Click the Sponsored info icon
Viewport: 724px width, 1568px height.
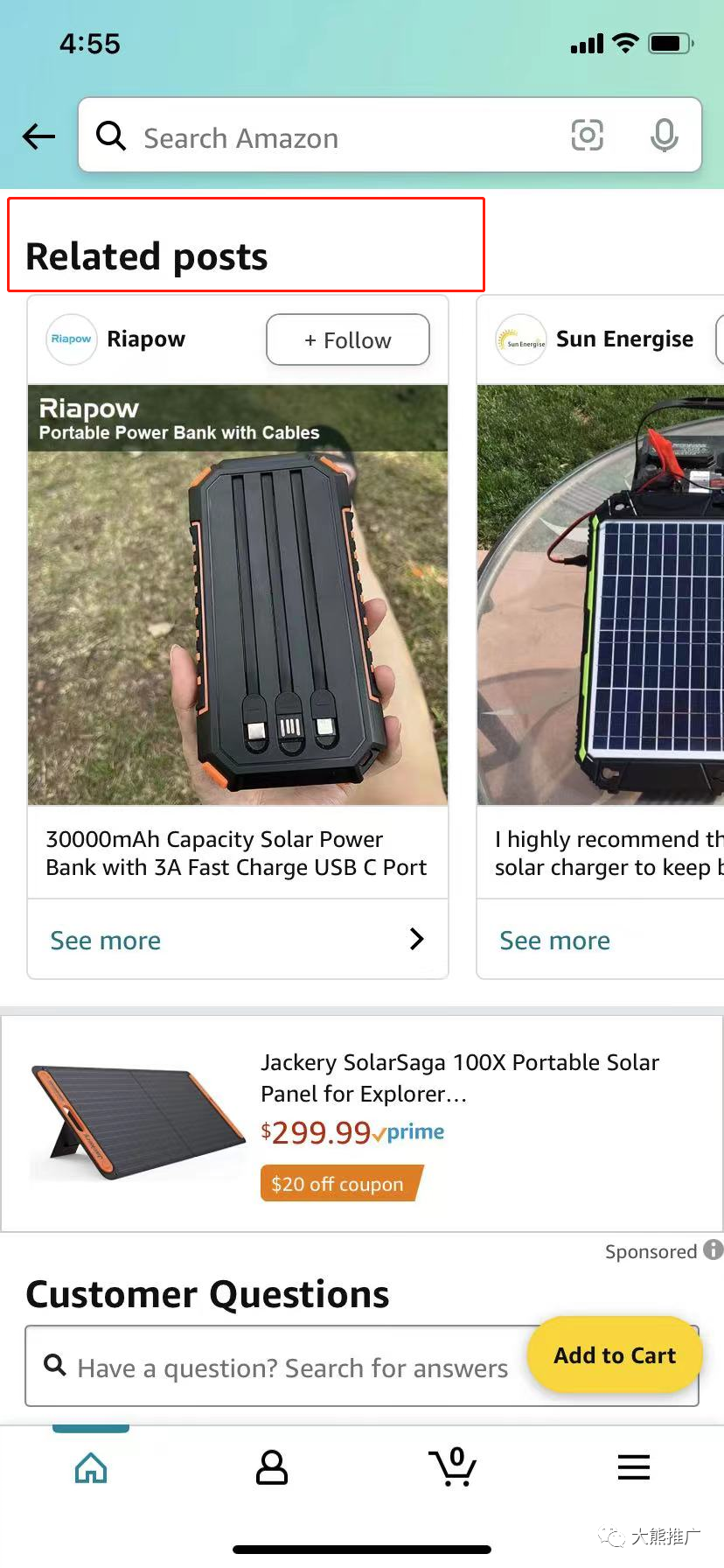point(714,1249)
